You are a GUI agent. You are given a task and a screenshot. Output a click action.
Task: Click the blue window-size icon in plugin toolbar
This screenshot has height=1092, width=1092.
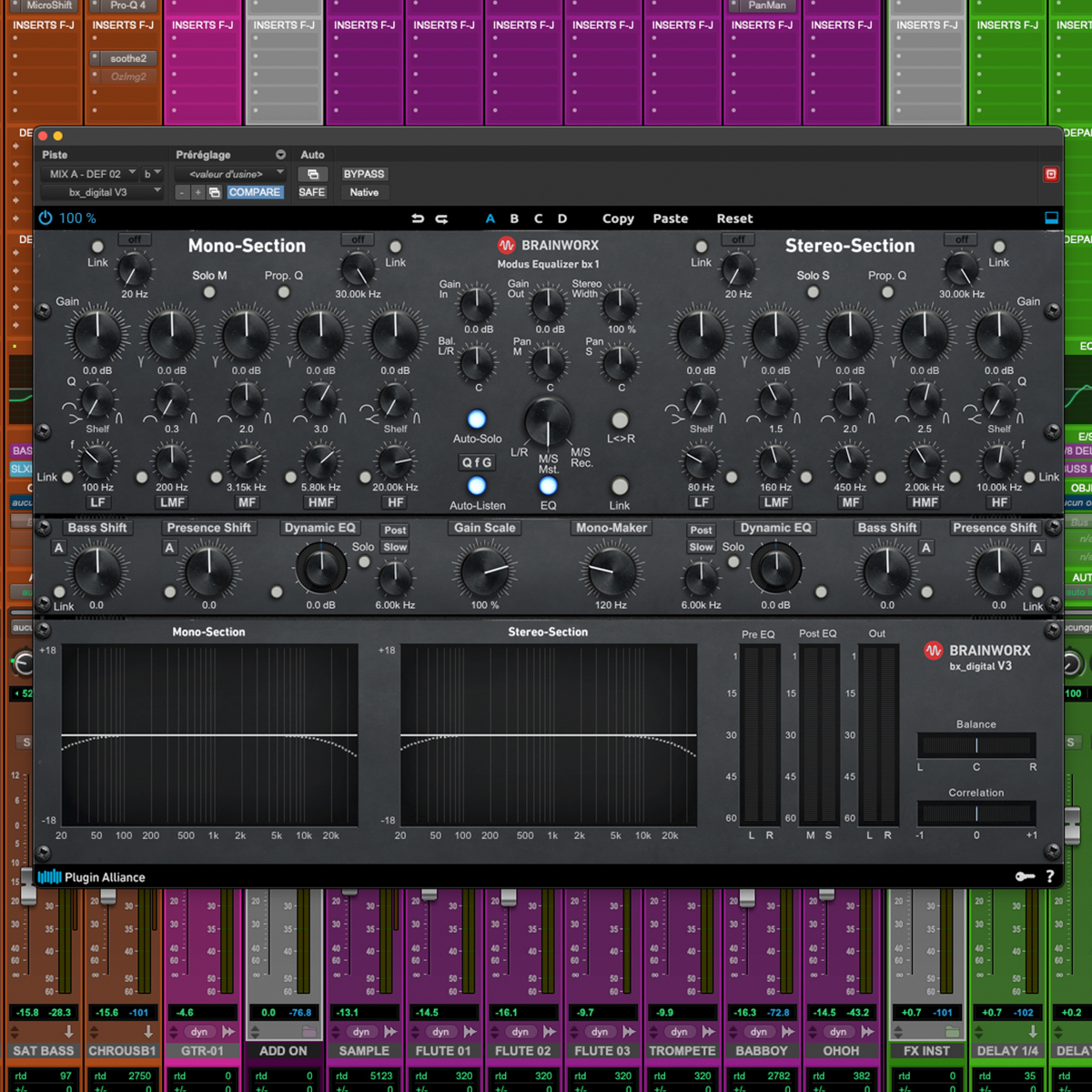pyautogui.click(x=1051, y=218)
